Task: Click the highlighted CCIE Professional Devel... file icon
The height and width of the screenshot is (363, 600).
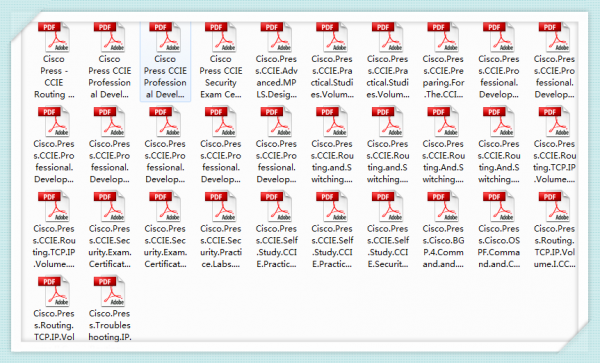Action: pos(165,37)
